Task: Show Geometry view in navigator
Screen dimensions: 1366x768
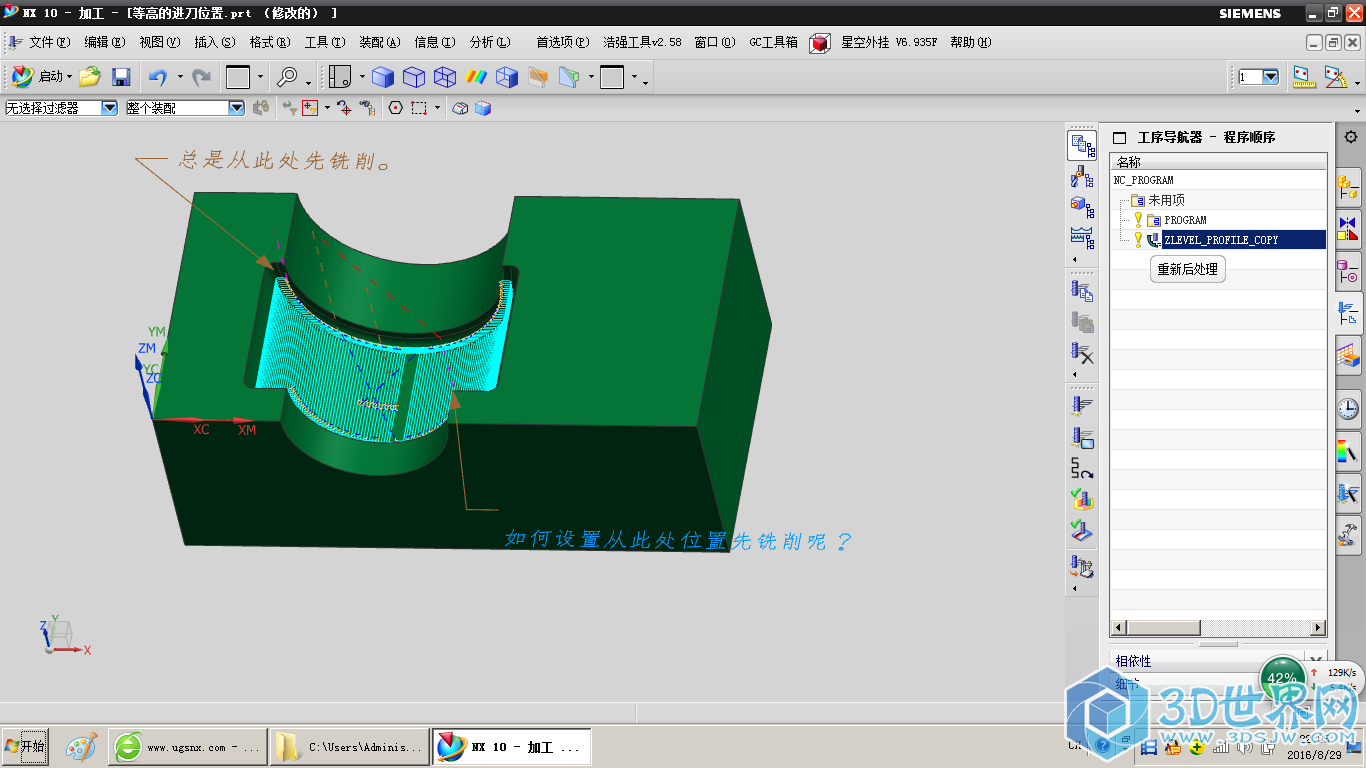Action: point(1082,206)
